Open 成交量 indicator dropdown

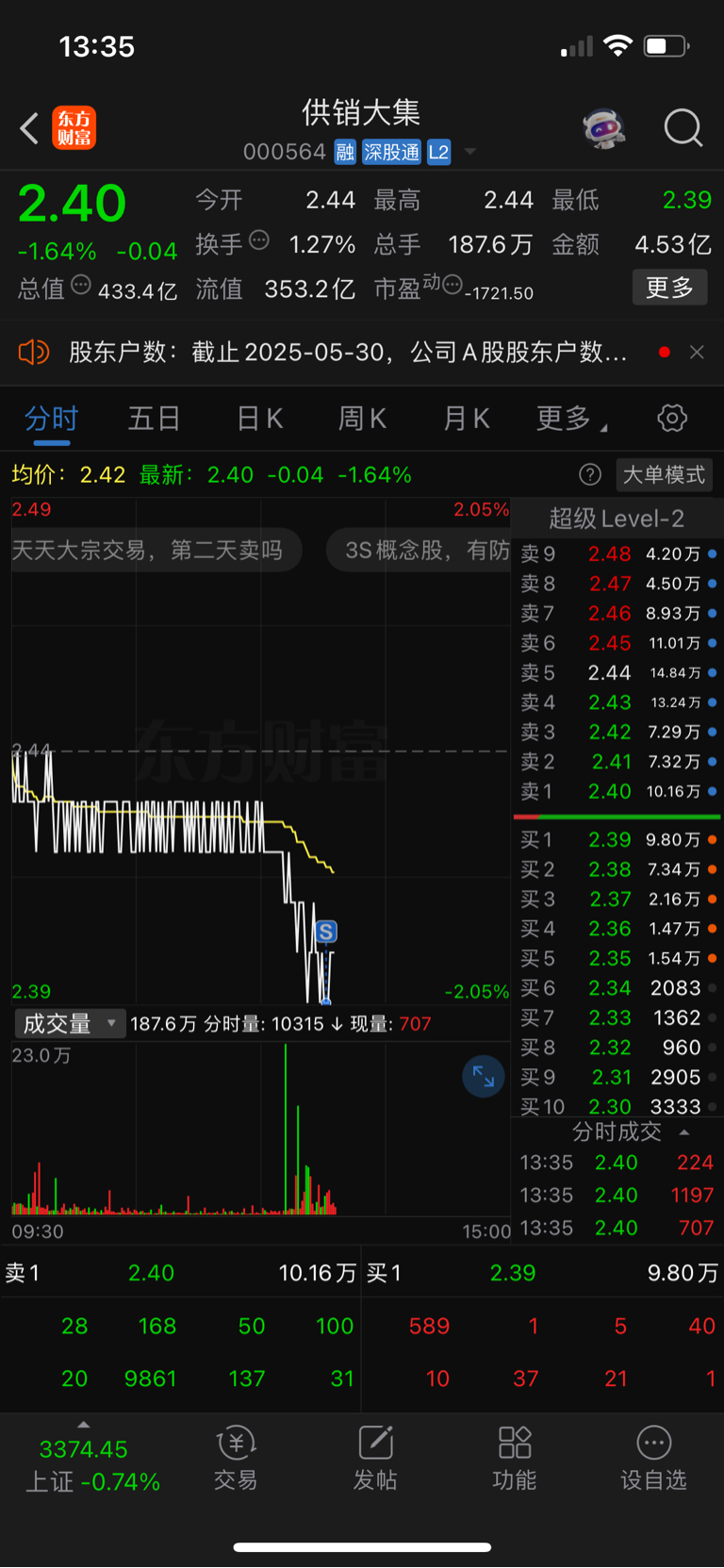pyautogui.click(x=70, y=1023)
